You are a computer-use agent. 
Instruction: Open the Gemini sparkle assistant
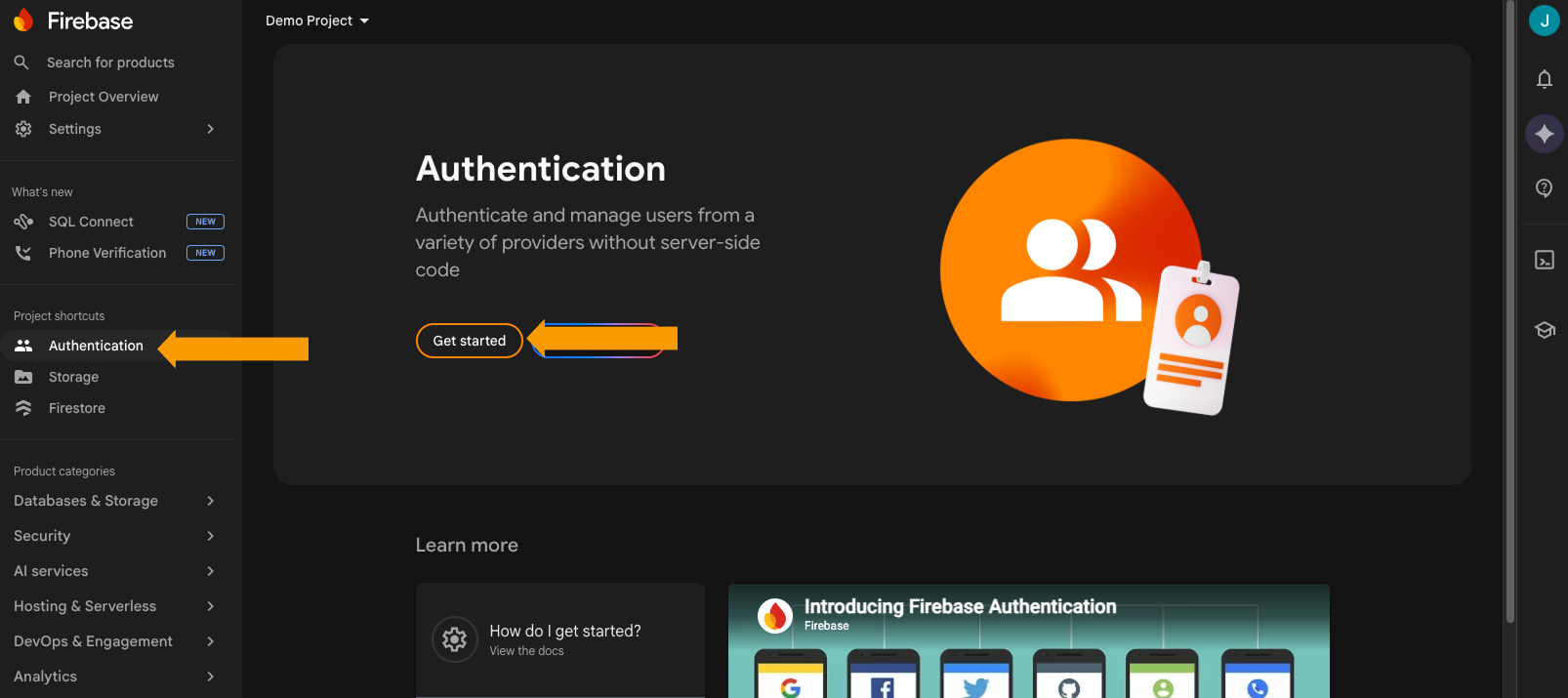point(1544,134)
